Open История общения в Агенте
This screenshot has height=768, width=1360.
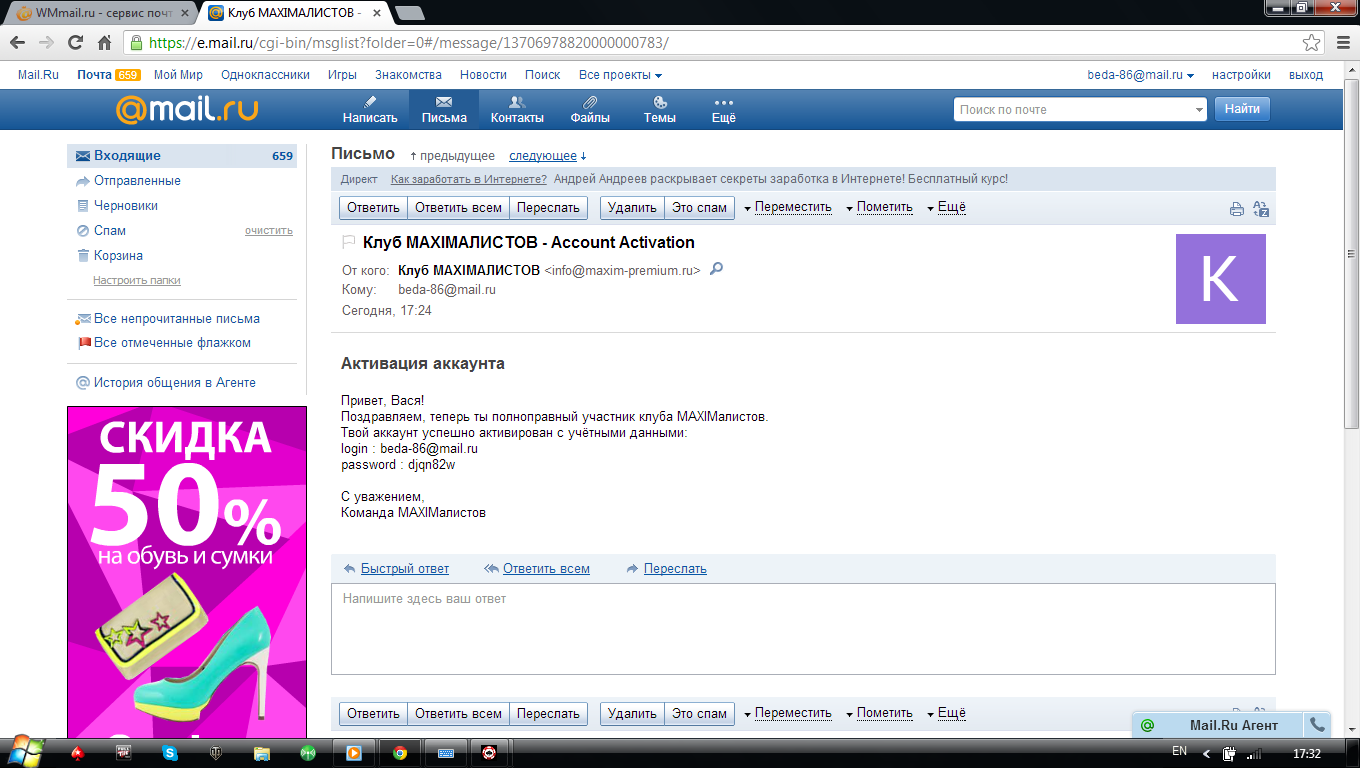click(x=175, y=383)
